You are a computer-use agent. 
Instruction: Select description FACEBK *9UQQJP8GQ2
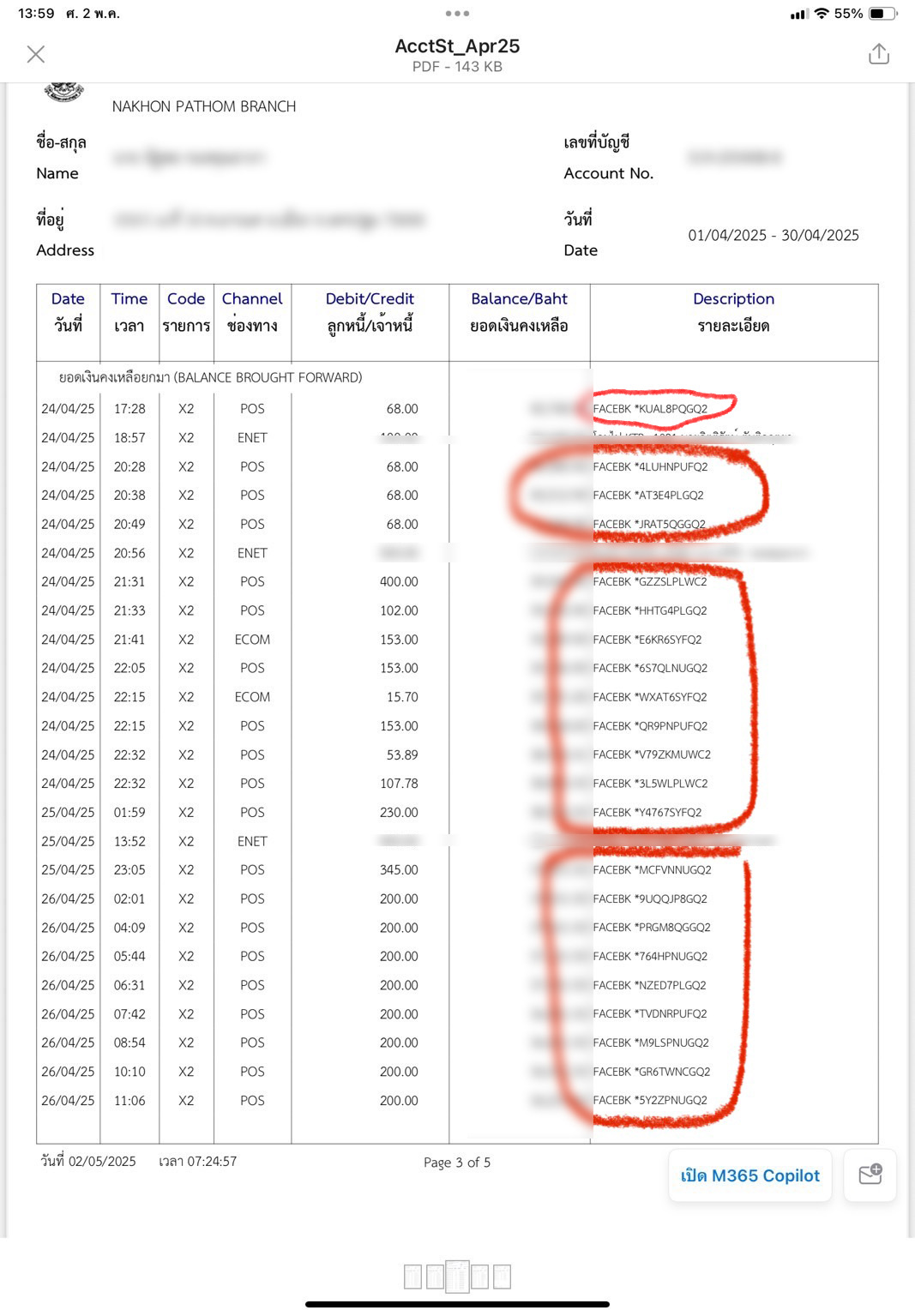pos(650,898)
